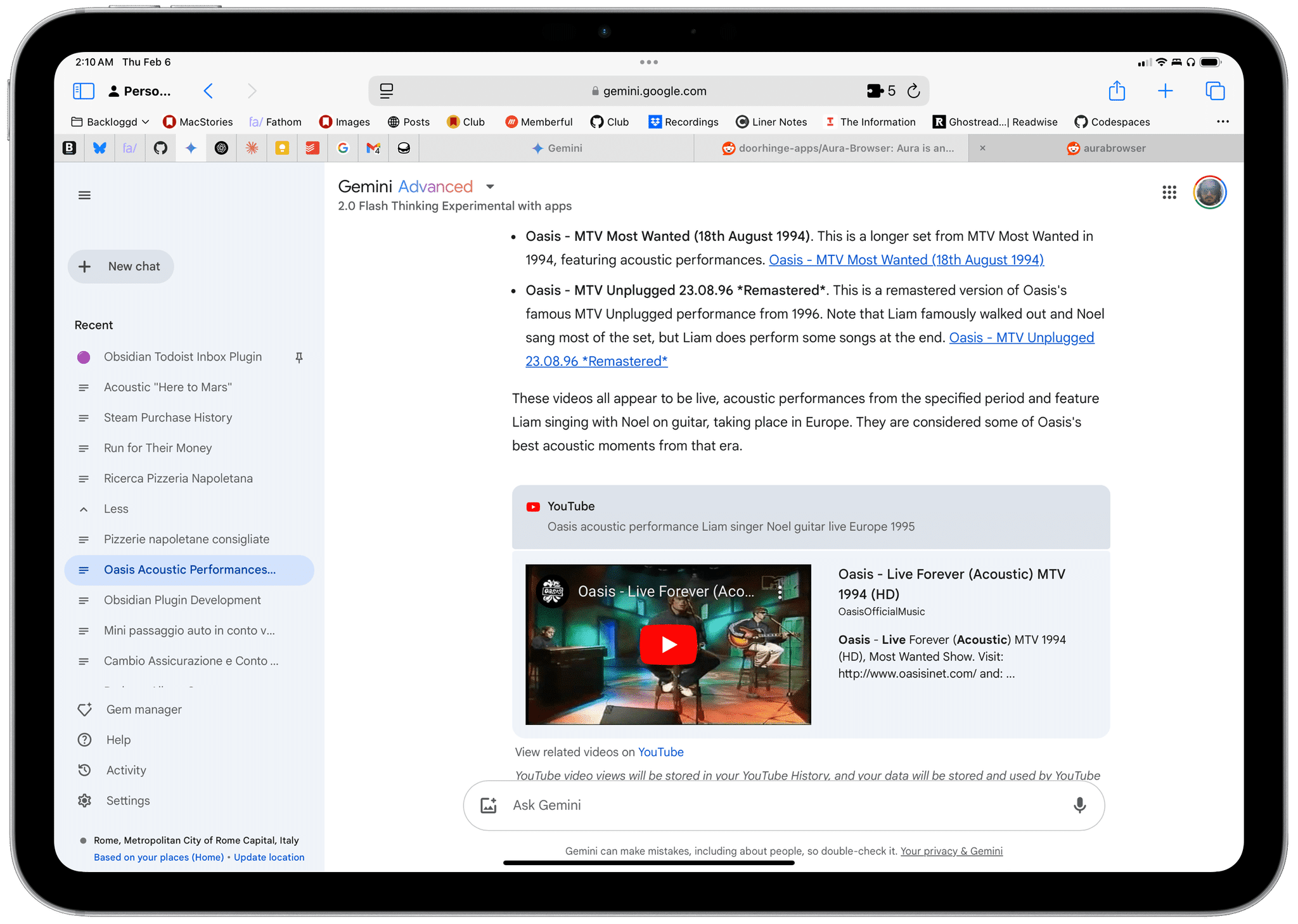Start a New chat

tap(120, 267)
